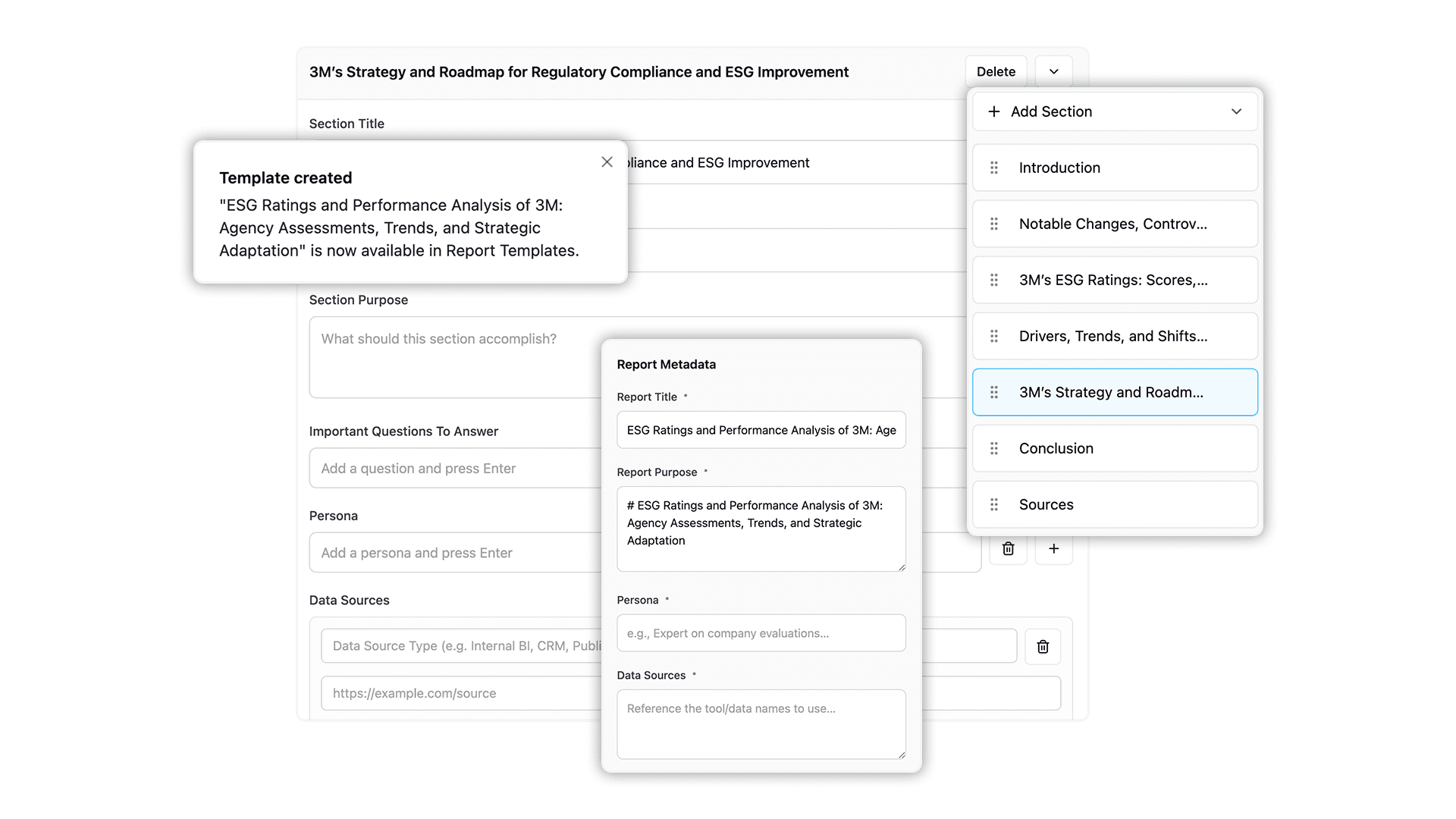Expand the Add Section dropdown chevron
1456x819 pixels.
(x=1237, y=111)
